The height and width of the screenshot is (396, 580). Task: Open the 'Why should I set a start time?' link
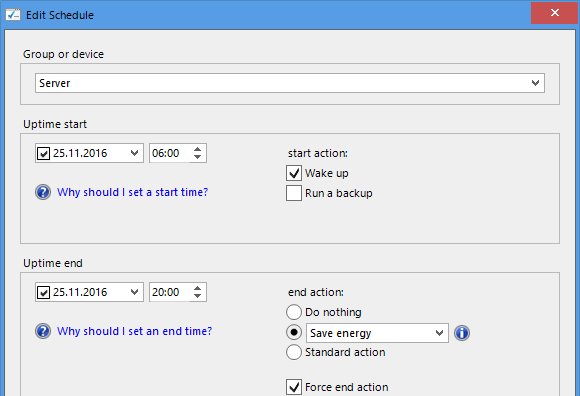click(x=132, y=192)
